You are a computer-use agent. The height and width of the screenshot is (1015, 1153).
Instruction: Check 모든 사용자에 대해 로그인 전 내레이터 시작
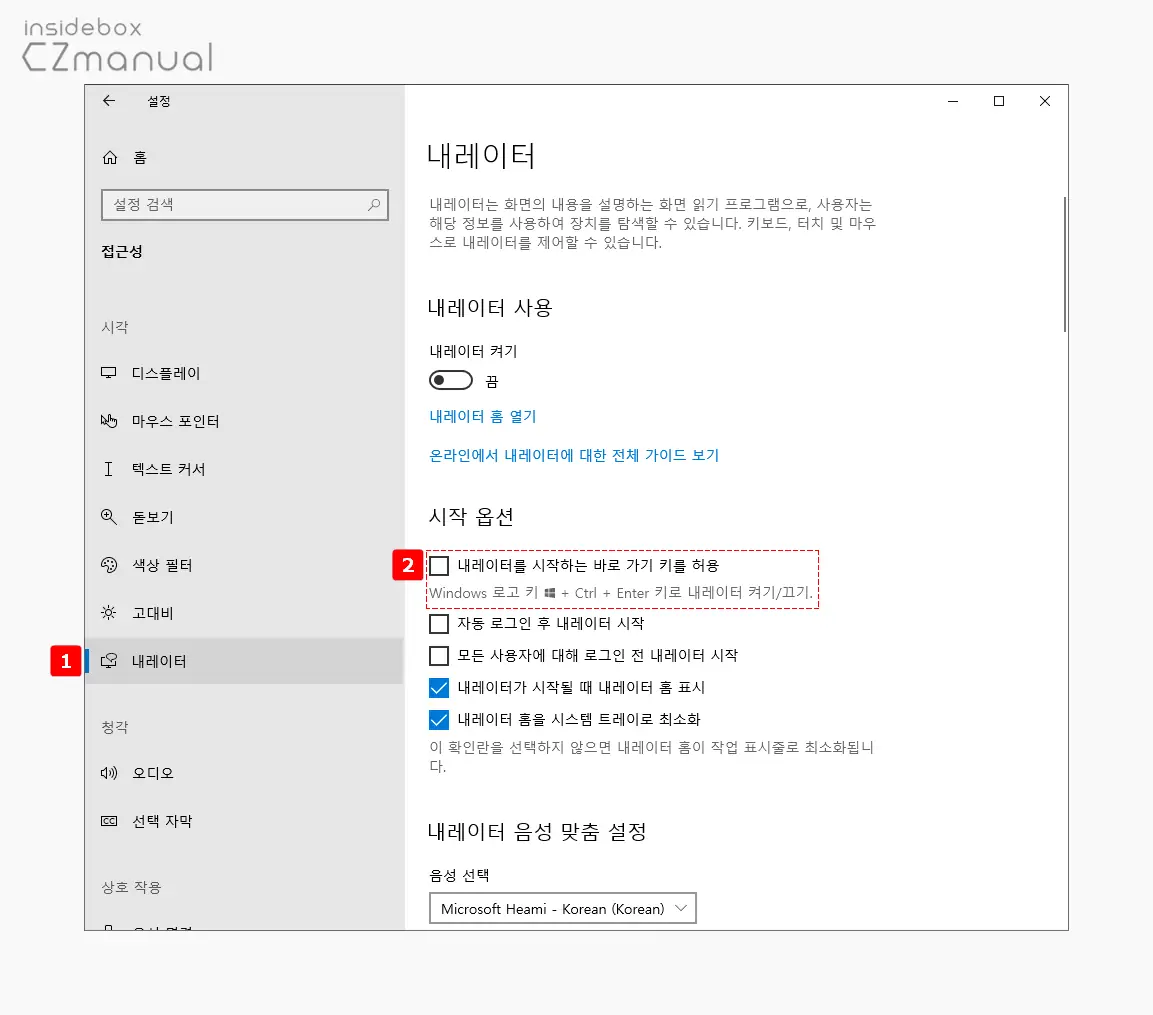tap(439, 655)
